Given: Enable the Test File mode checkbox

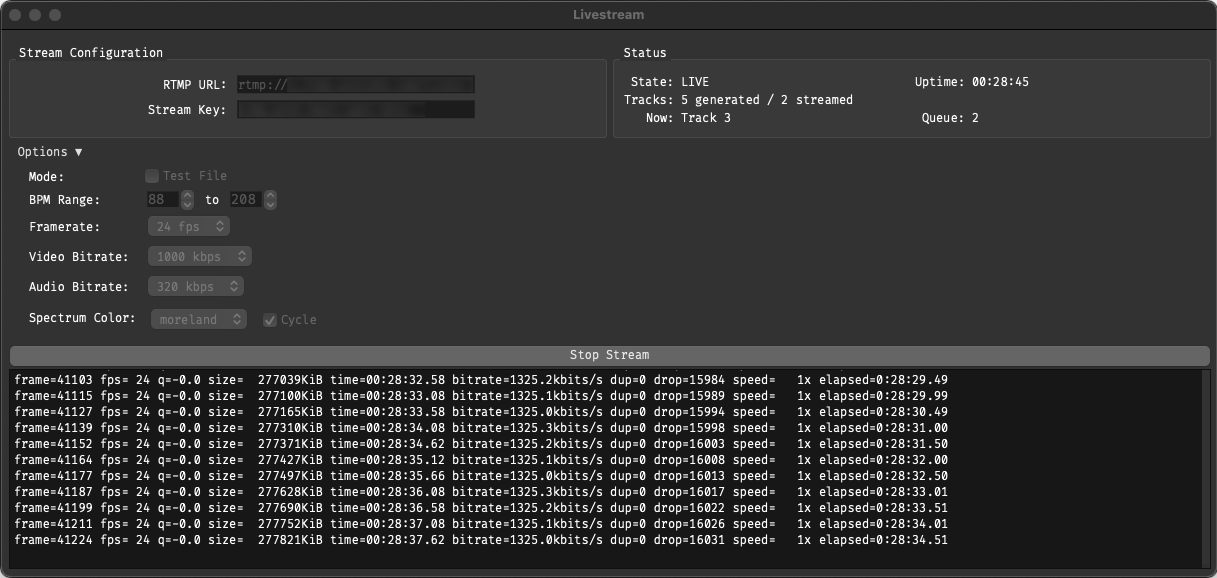Looking at the screenshot, I should tap(153, 176).
